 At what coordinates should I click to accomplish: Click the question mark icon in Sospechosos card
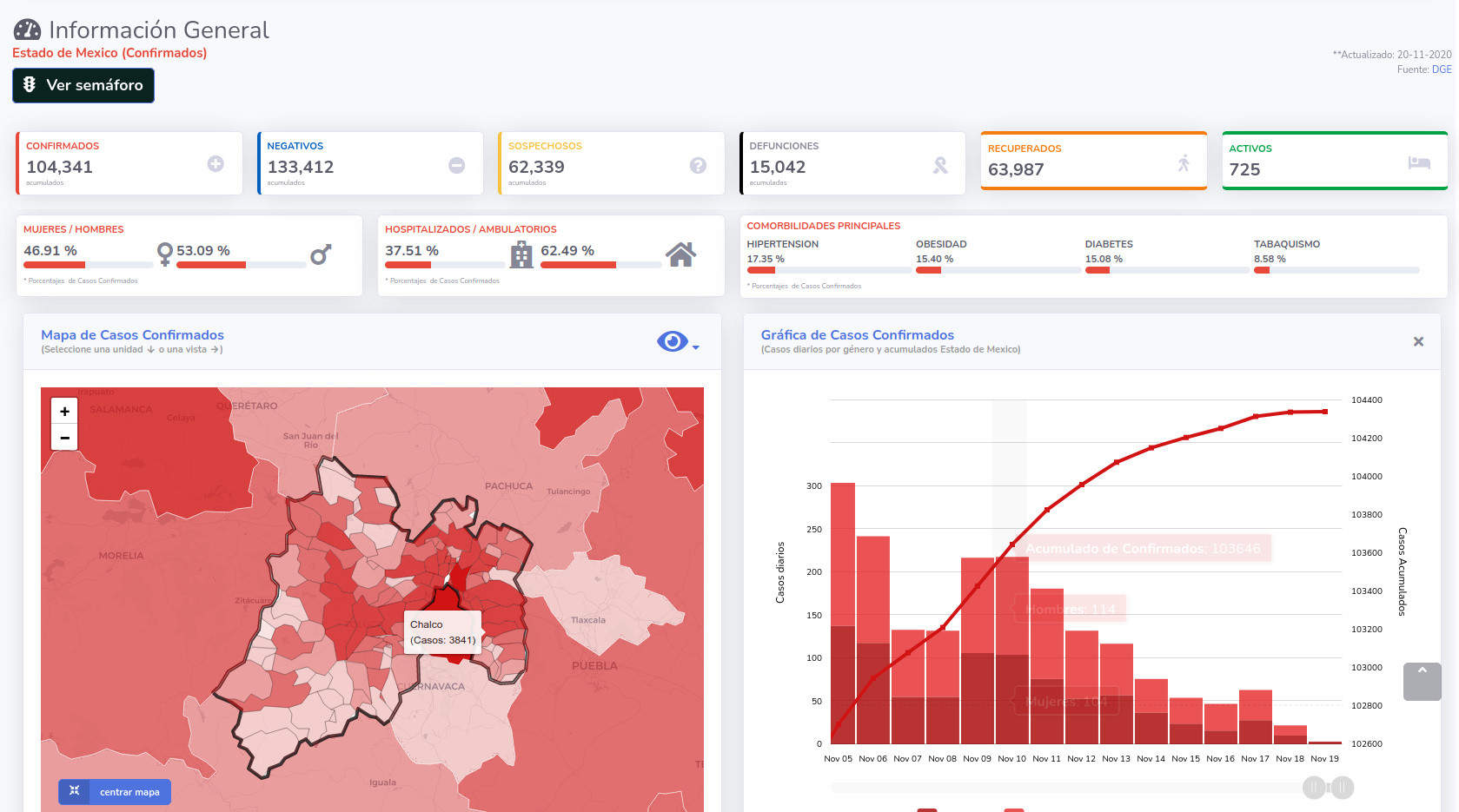tap(698, 165)
